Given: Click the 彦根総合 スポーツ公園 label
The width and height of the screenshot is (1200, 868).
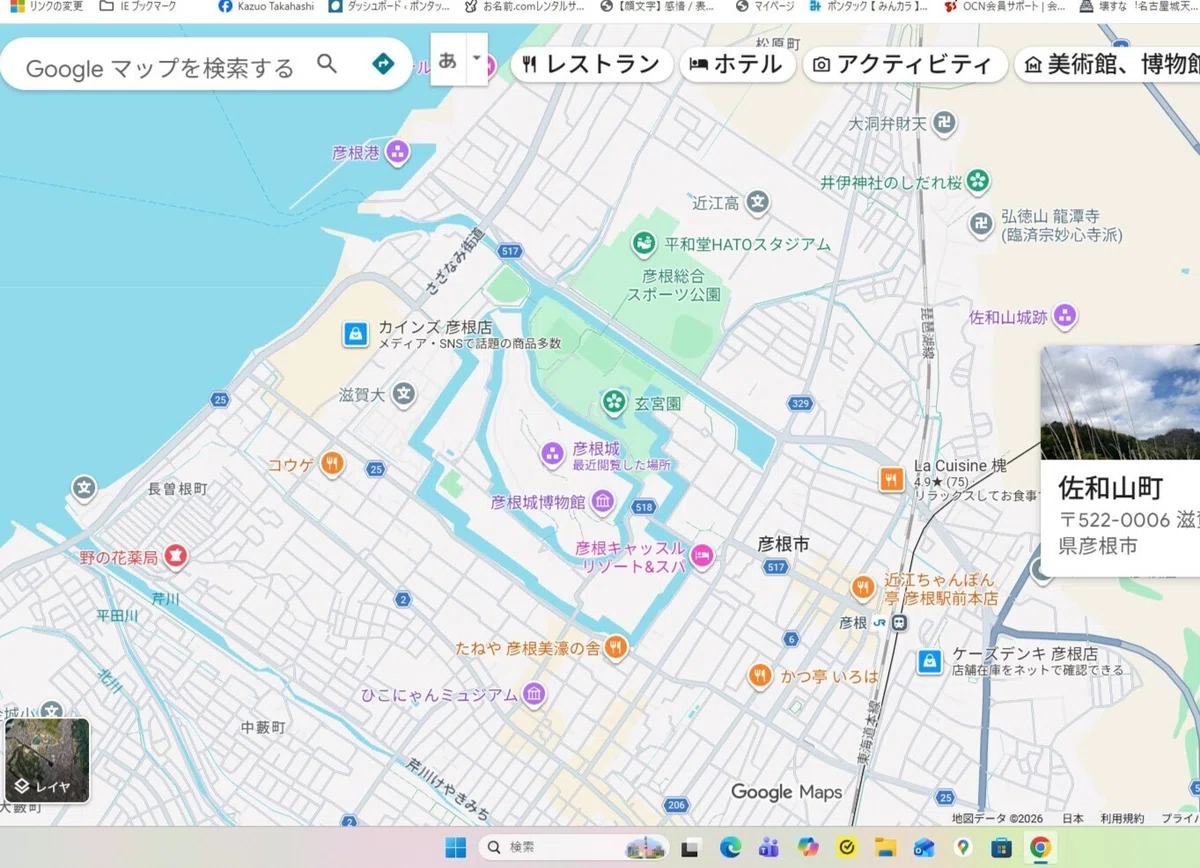Looking at the screenshot, I should point(673,285).
